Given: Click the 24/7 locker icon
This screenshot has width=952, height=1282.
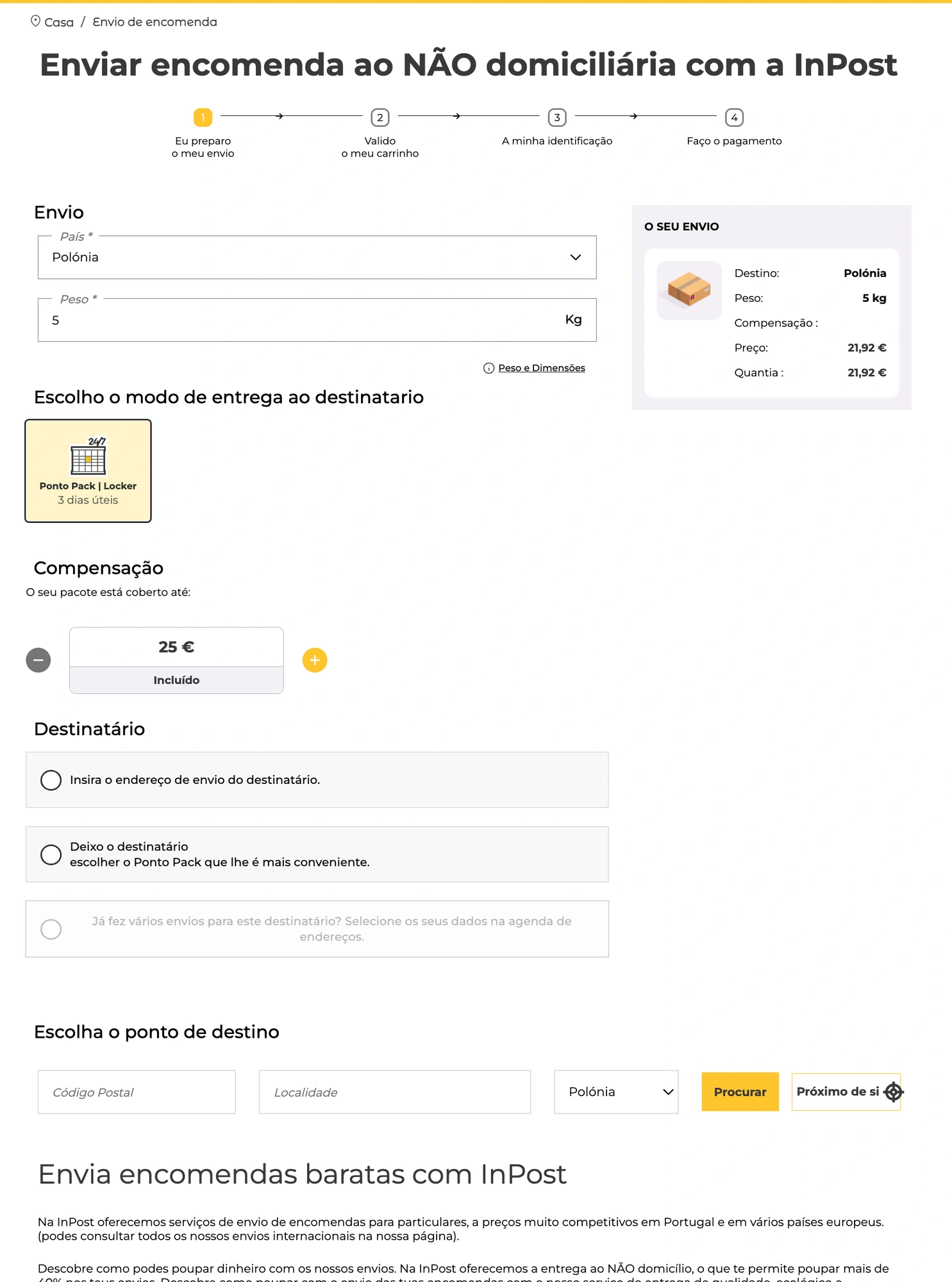Looking at the screenshot, I should 88,455.
